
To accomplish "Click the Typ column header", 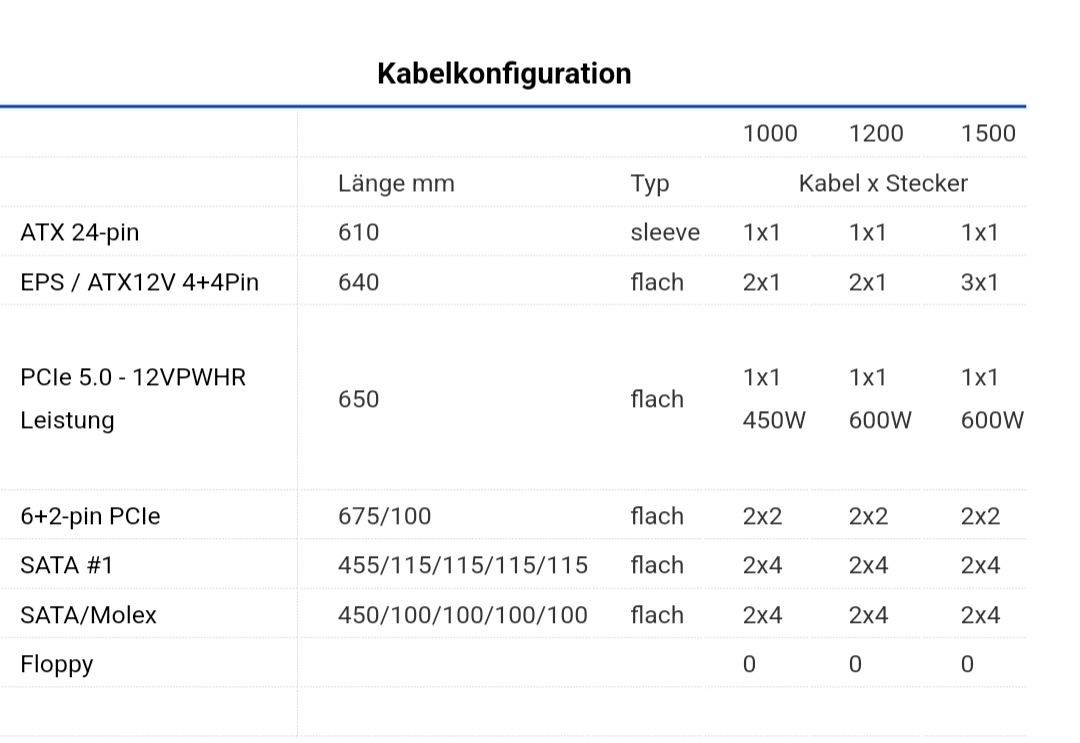I will click(650, 184).
